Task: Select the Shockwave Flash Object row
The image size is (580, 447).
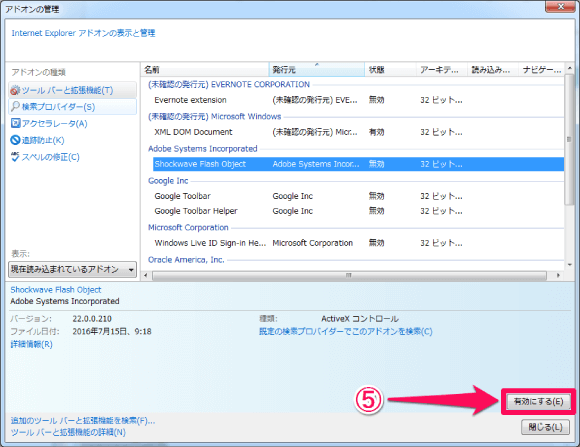Action: tap(358, 164)
